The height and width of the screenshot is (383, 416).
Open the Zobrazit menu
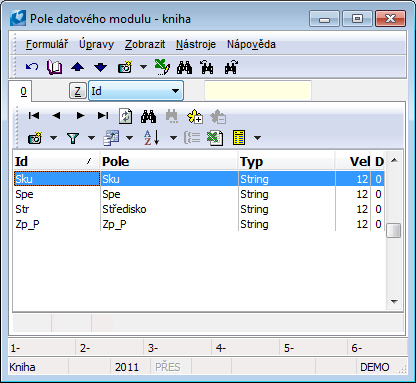(x=145, y=44)
